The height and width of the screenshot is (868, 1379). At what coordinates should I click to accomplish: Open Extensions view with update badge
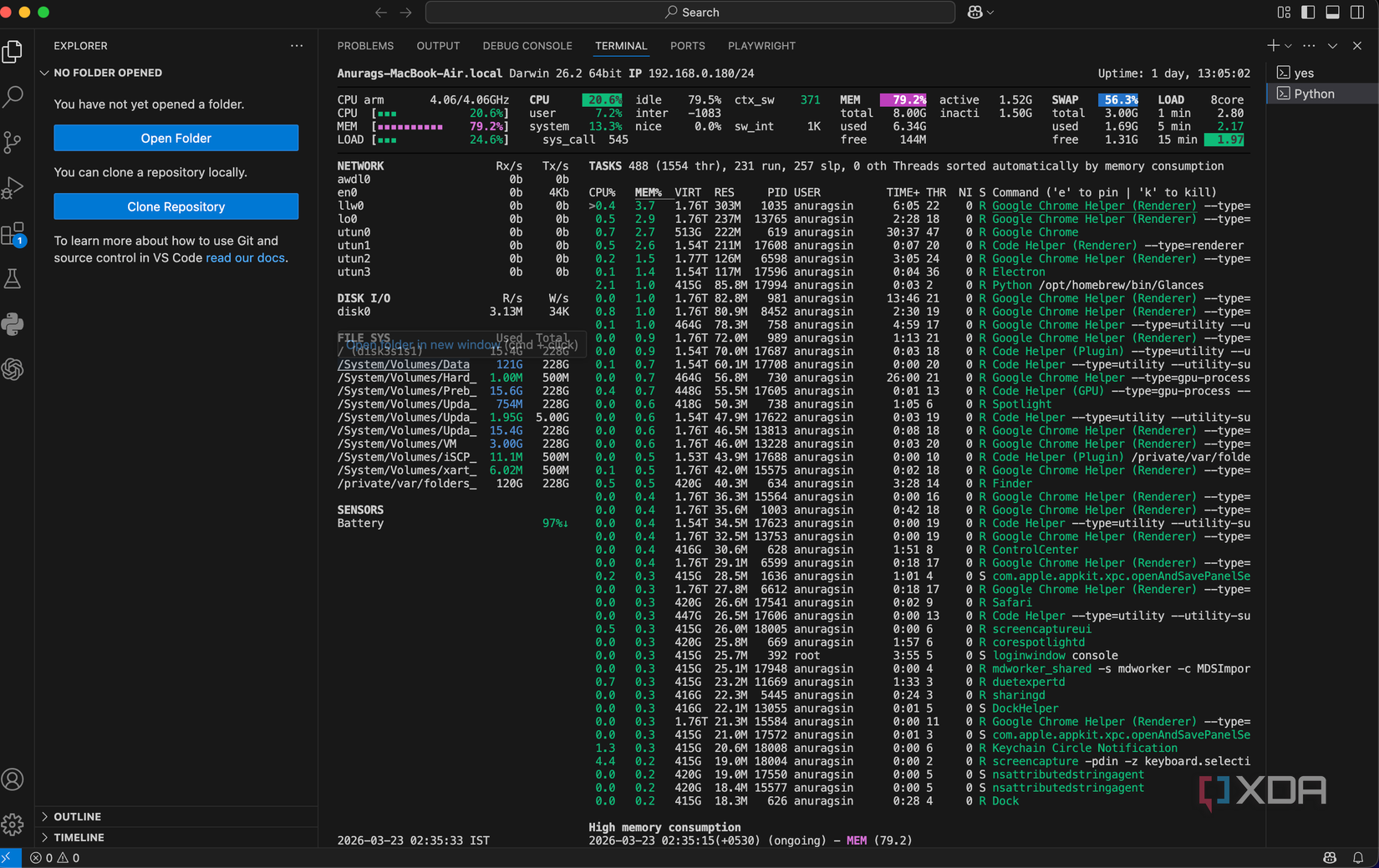pos(13,233)
